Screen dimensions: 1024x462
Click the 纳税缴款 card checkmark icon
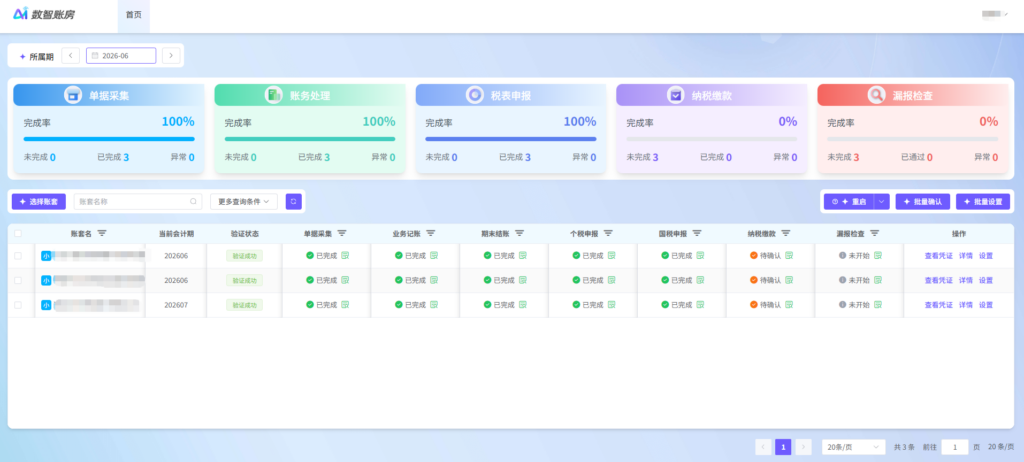(675, 95)
